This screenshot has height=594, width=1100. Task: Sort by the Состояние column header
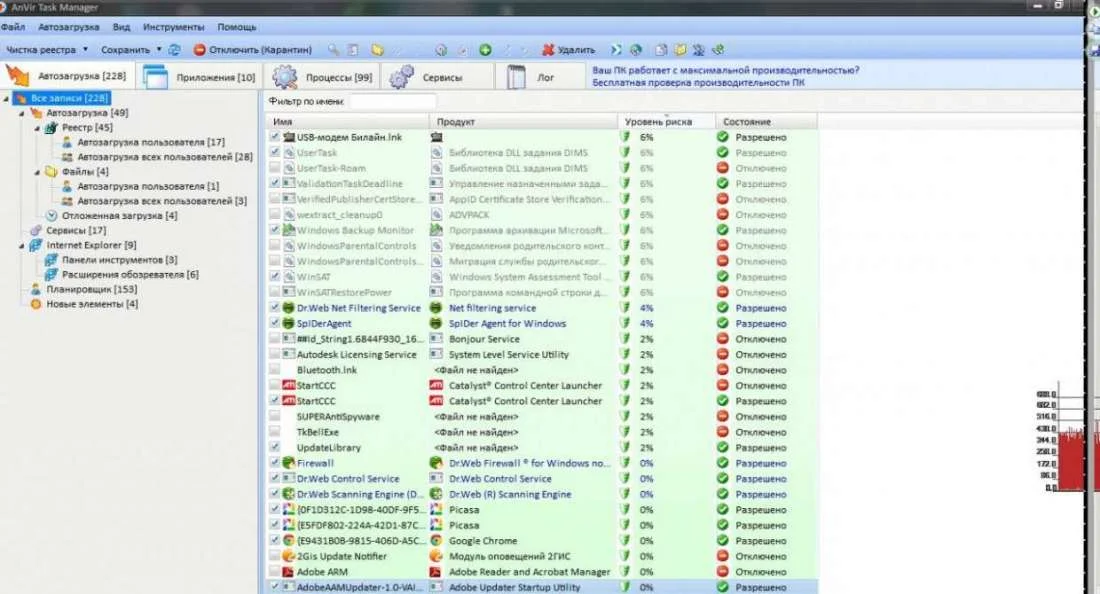[x=766, y=121]
